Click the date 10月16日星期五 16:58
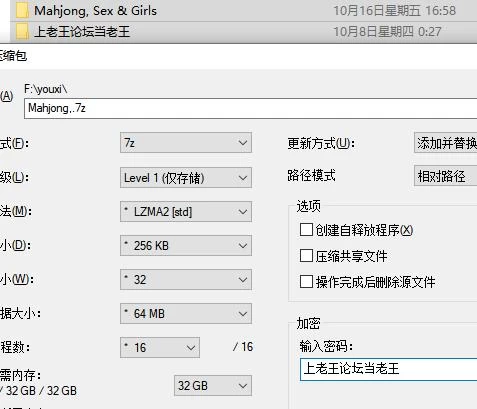 click(x=394, y=11)
